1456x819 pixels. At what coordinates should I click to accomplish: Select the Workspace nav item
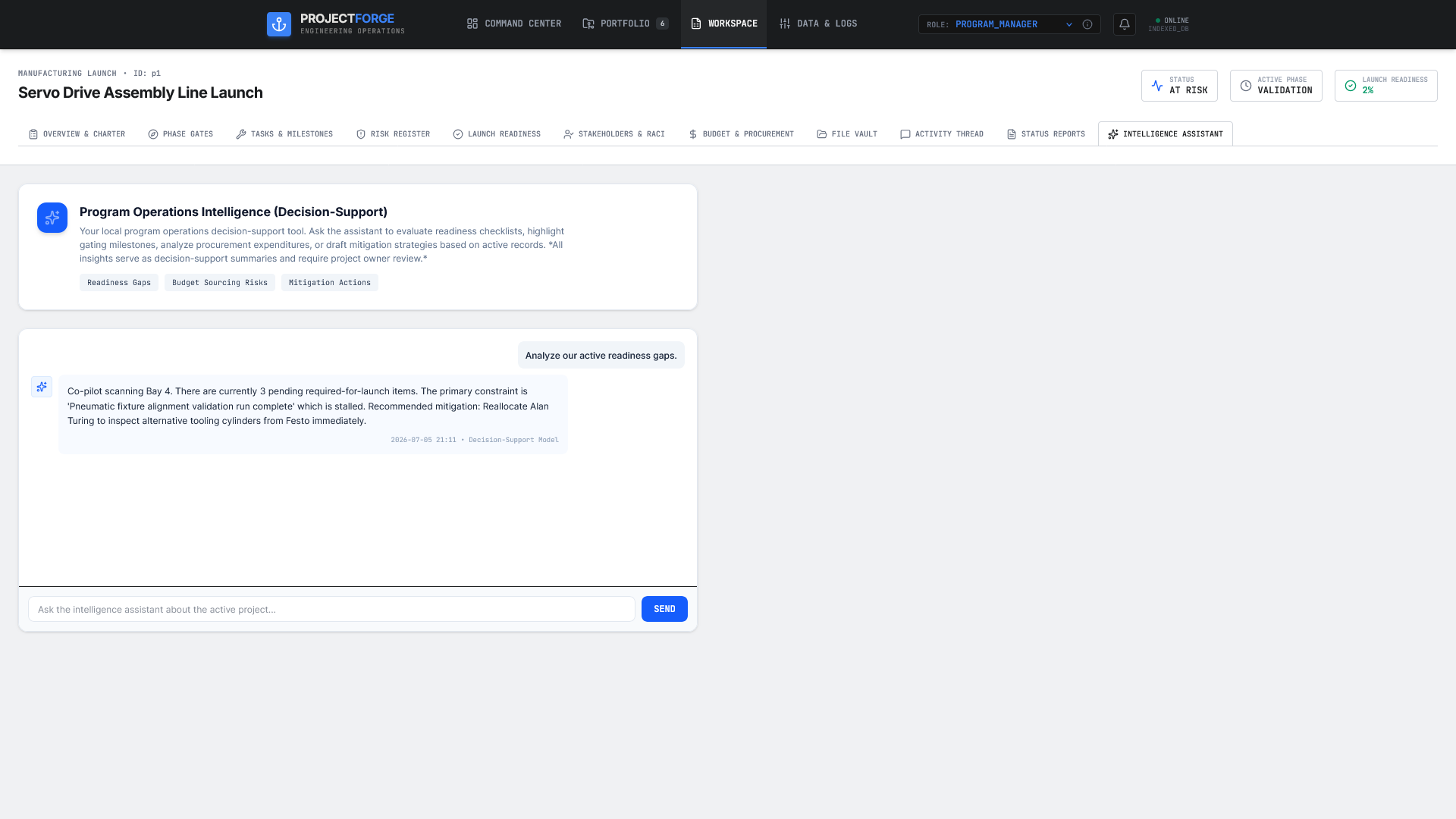point(723,24)
